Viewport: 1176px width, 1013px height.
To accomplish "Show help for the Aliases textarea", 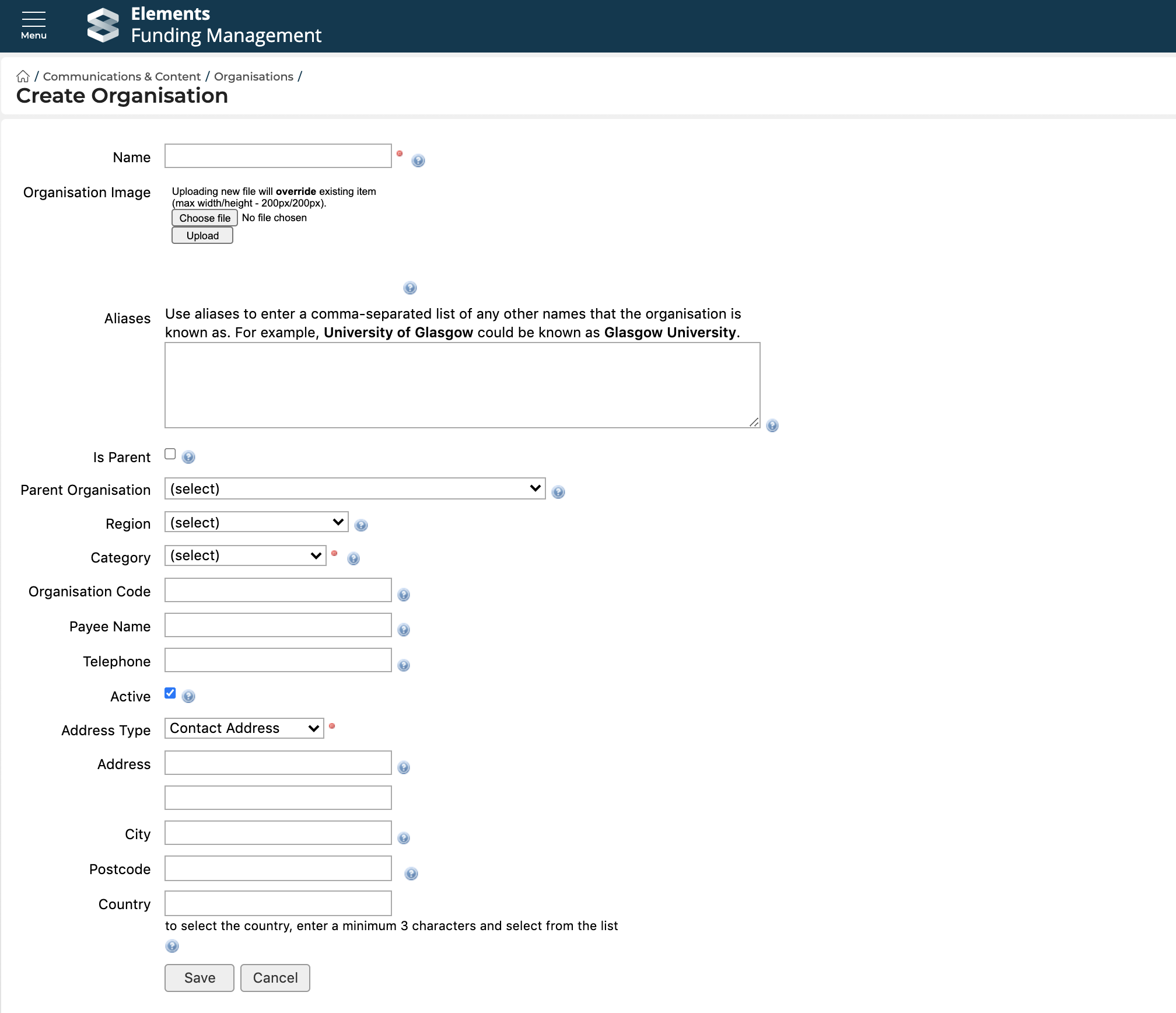I will [x=772, y=425].
